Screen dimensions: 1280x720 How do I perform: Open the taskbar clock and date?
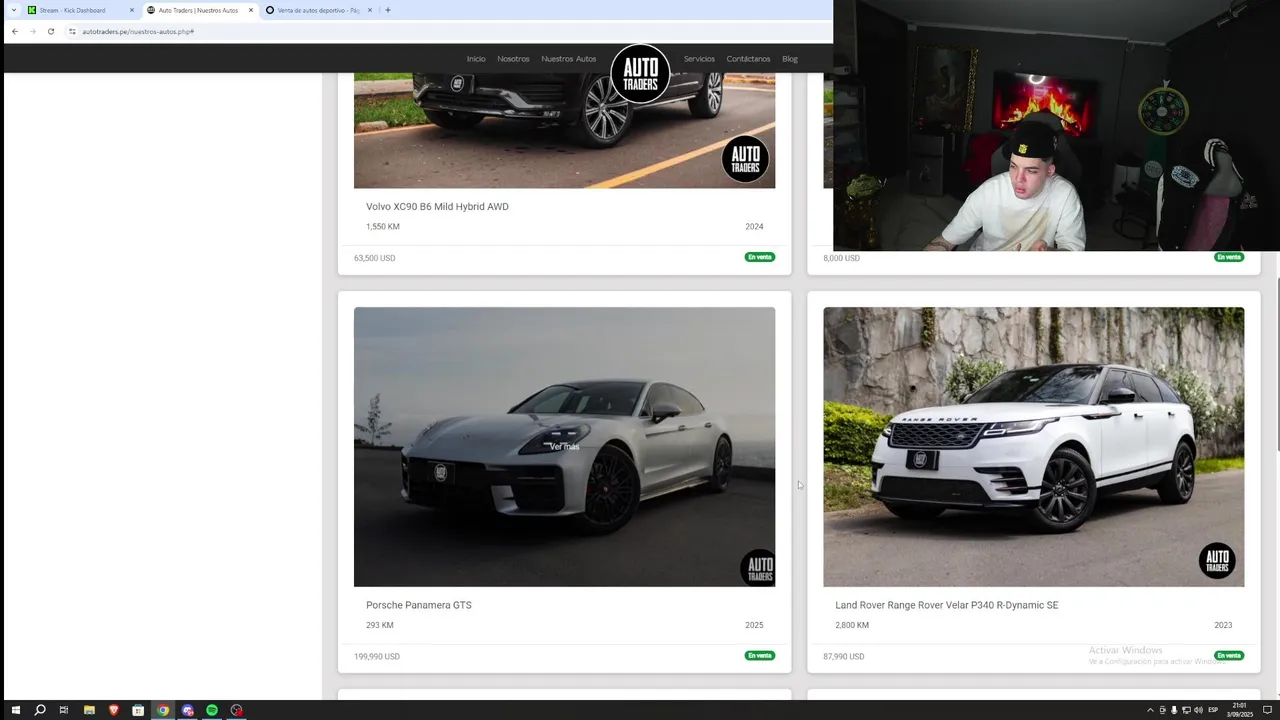1240,710
